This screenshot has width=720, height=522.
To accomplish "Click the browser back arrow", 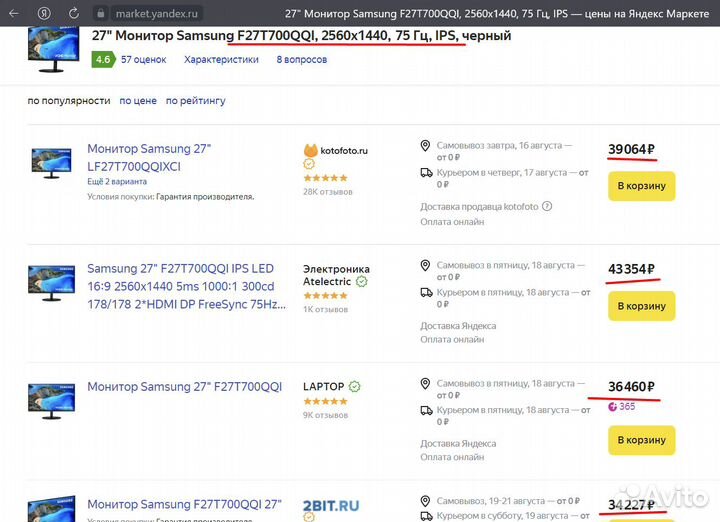I will (x=15, y=14).
